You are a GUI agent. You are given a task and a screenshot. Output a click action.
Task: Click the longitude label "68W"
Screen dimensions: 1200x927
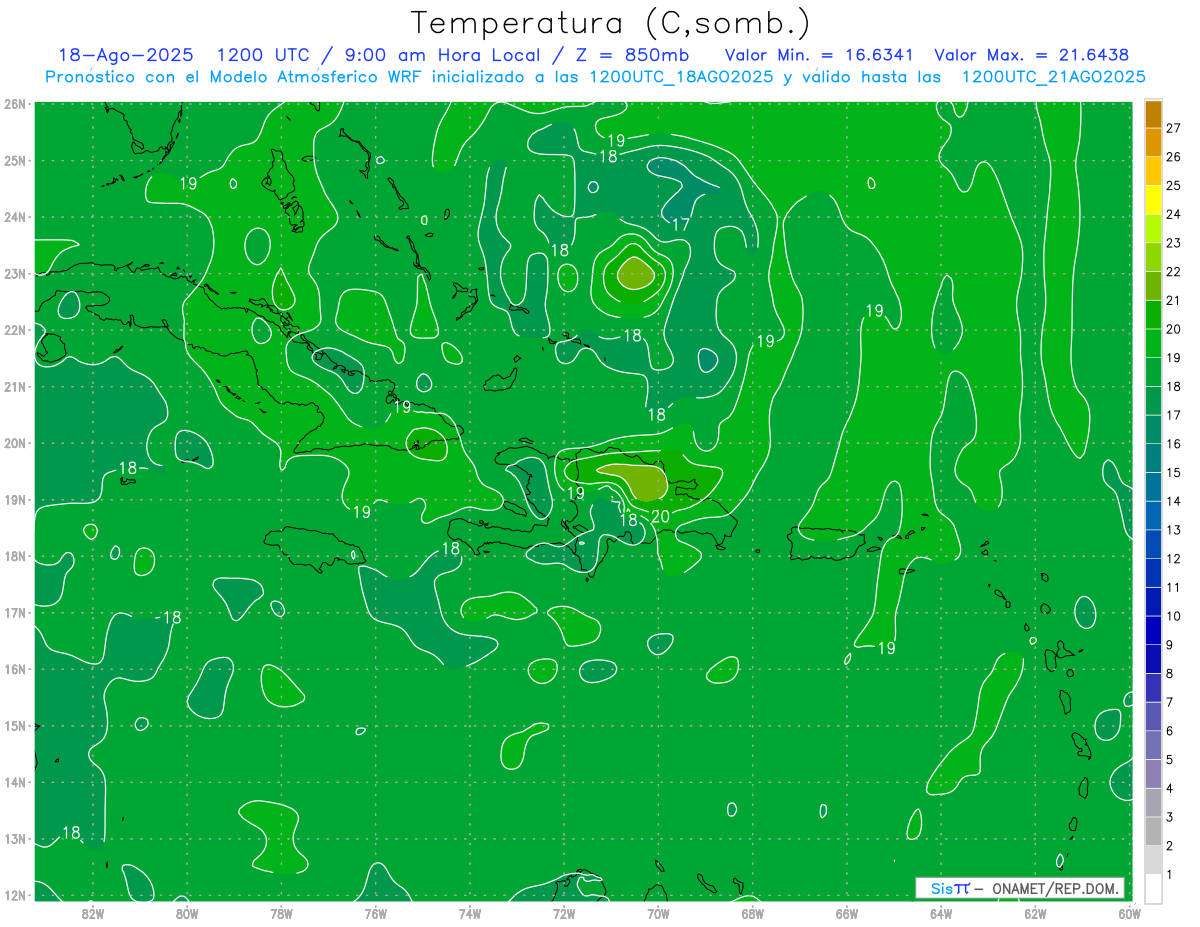[x=752, y=913]
